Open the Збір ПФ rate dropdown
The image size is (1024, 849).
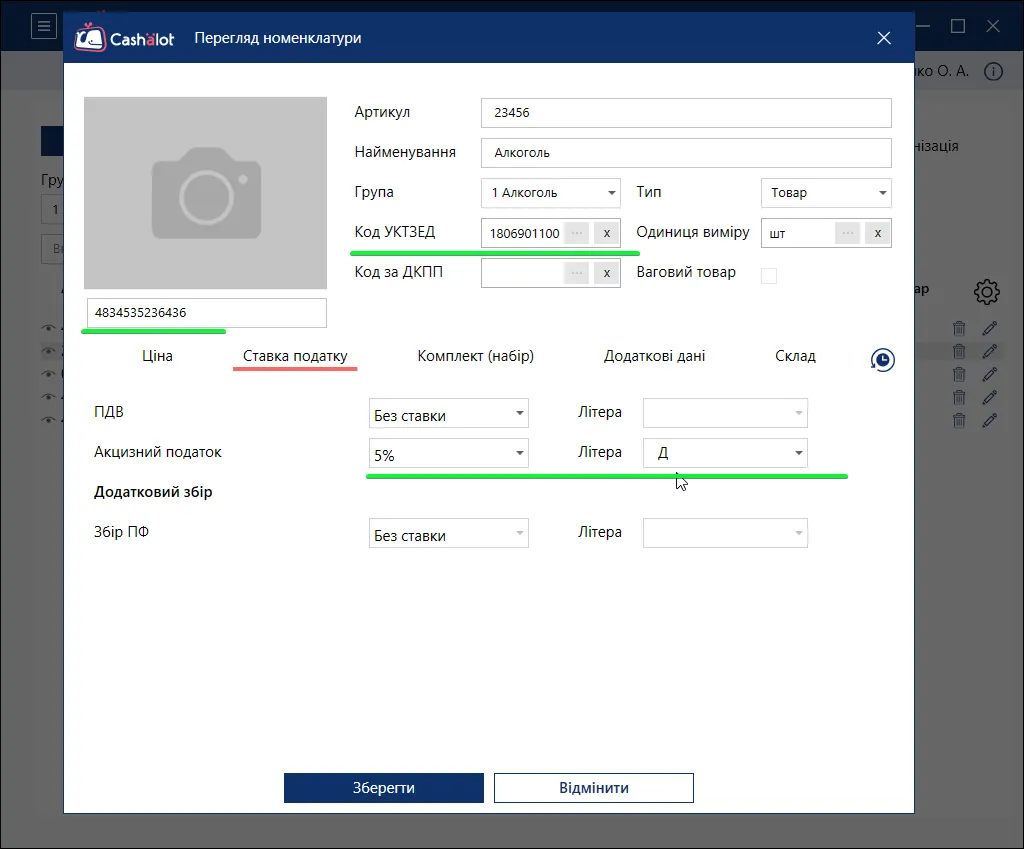pos(449,533)
